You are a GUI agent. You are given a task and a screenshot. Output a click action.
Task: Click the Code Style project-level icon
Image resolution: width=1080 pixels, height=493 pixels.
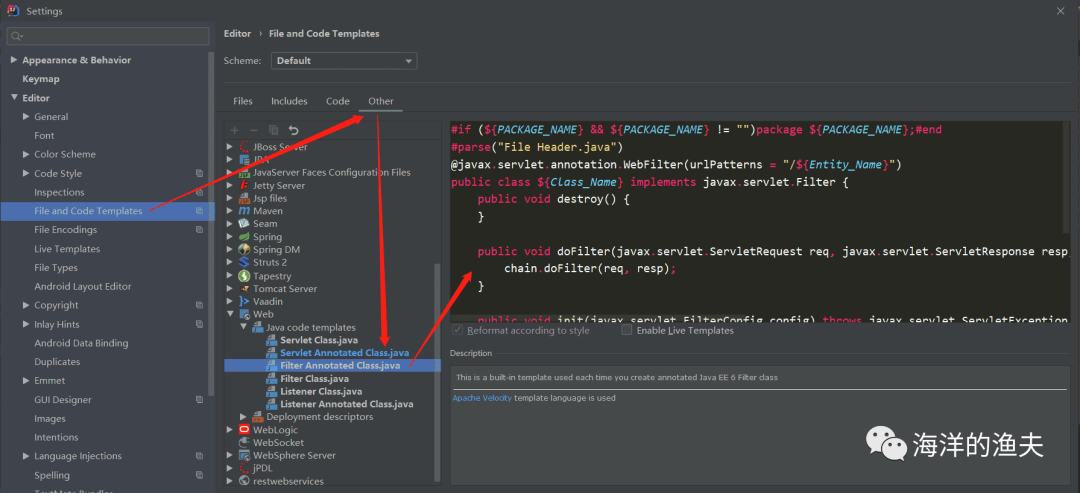pyautogui.click(x=200, y=174)
